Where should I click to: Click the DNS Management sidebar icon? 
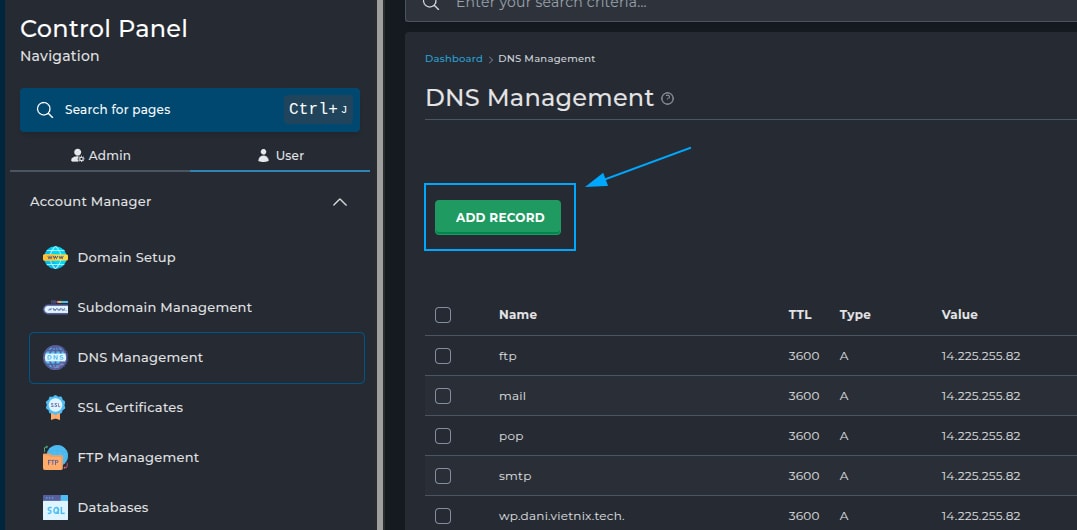point(55,358)
